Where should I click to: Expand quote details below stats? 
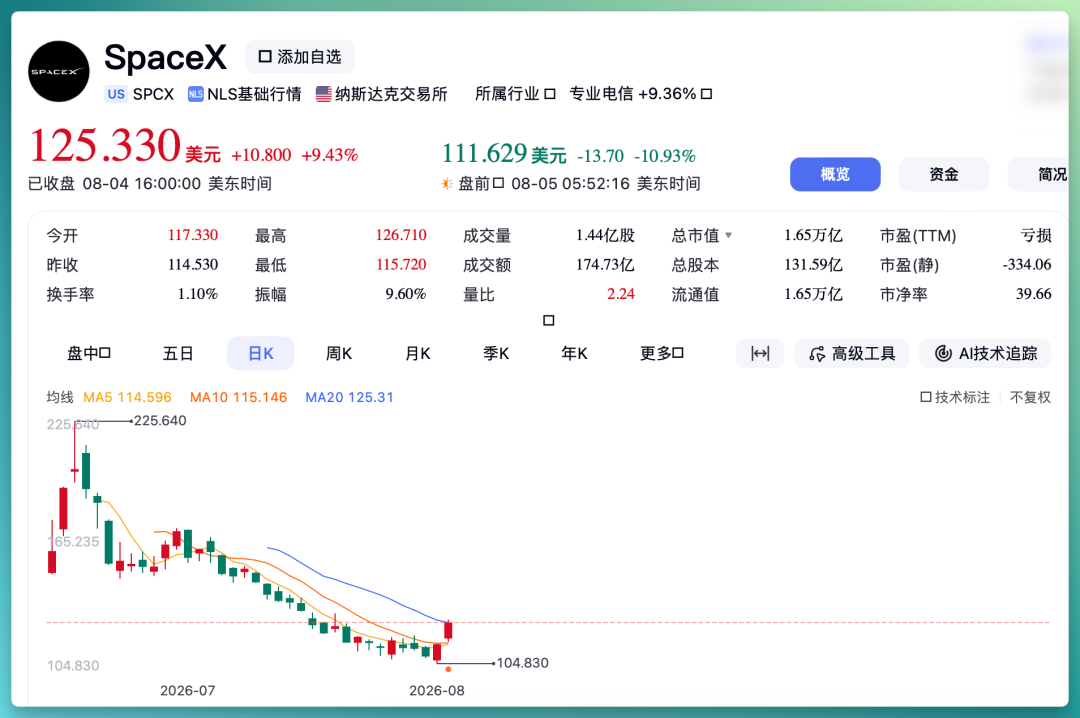(549, 320)
